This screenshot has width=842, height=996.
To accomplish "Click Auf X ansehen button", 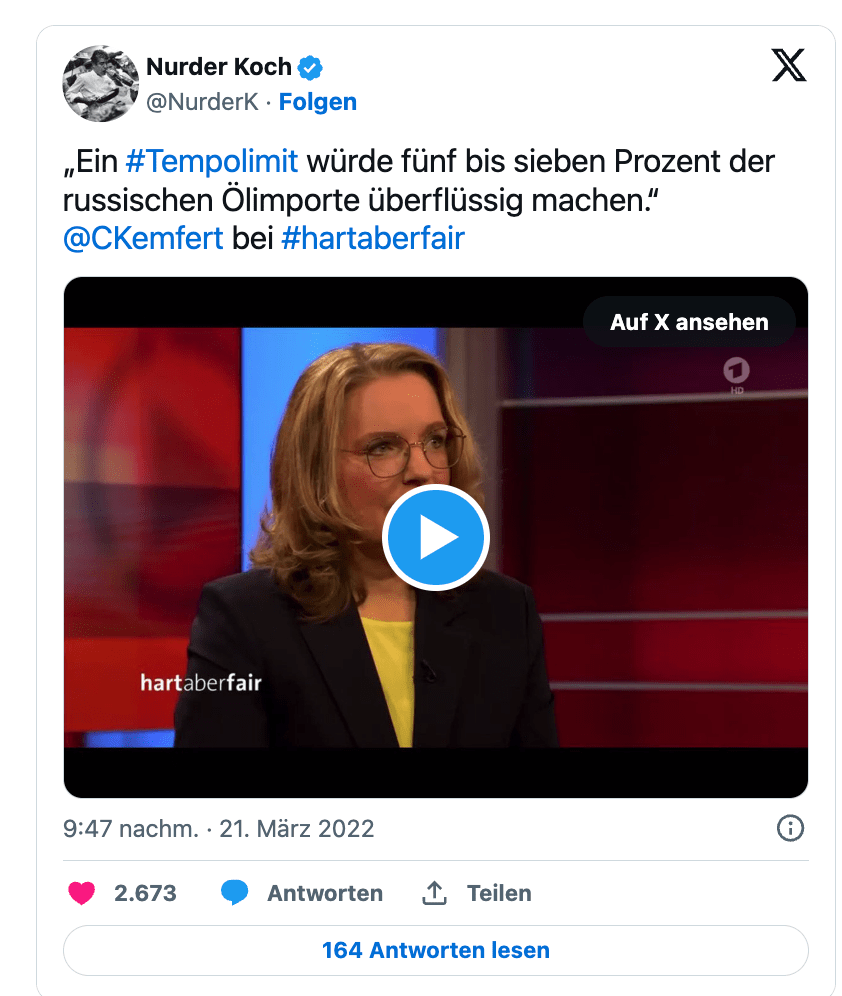I will coord(689,322).
